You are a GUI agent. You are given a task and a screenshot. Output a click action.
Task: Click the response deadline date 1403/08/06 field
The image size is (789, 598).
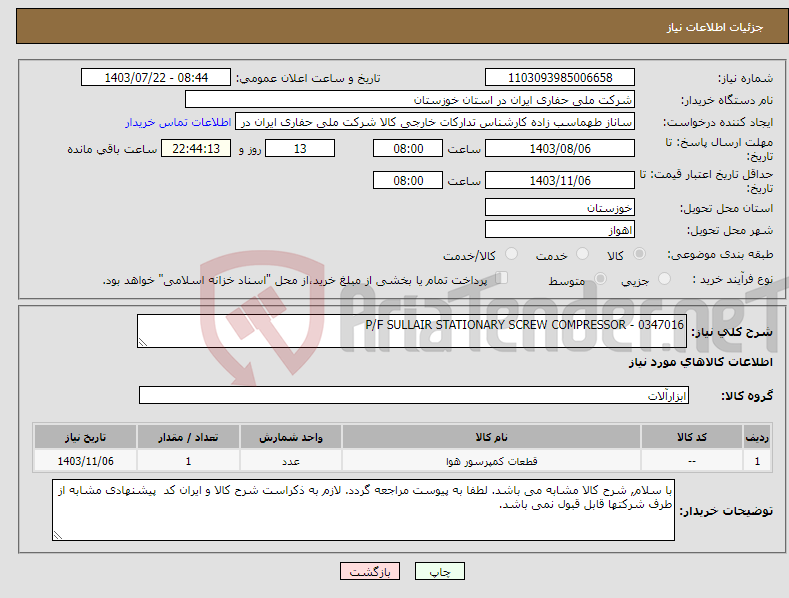point(560,148)
